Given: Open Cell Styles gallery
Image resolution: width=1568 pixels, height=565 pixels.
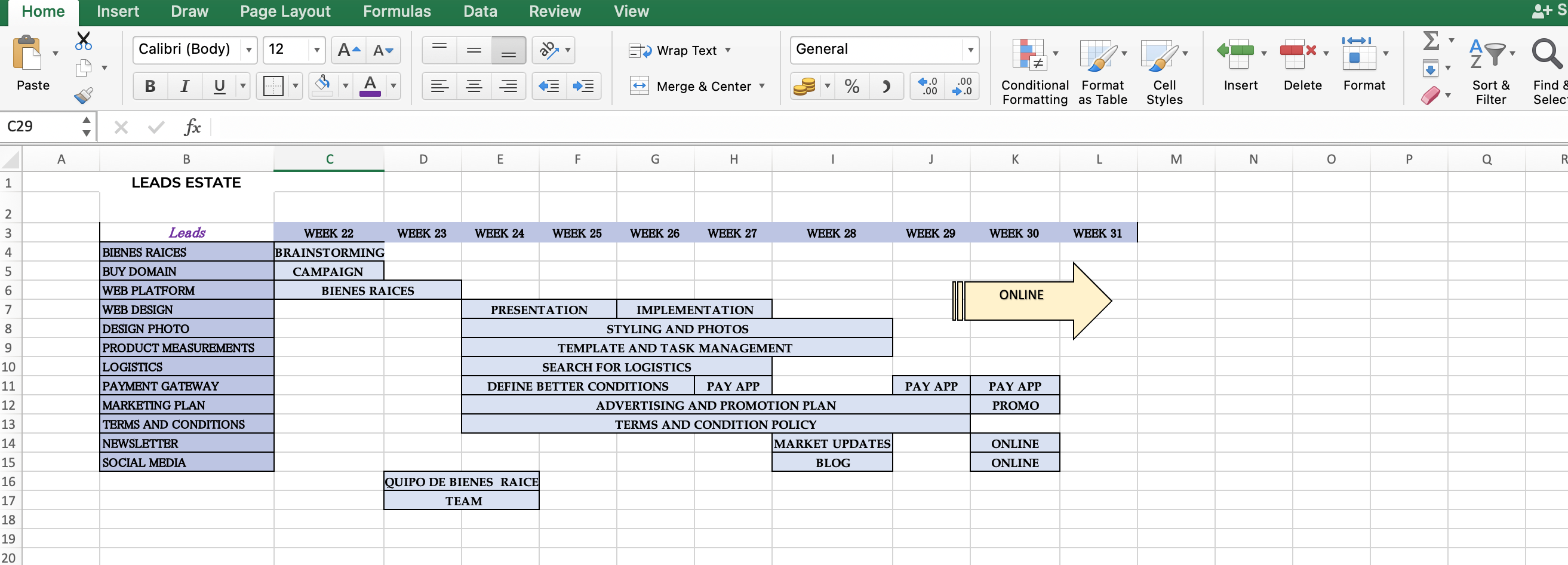Looking at the screenshot, I should click(1164, 70).
